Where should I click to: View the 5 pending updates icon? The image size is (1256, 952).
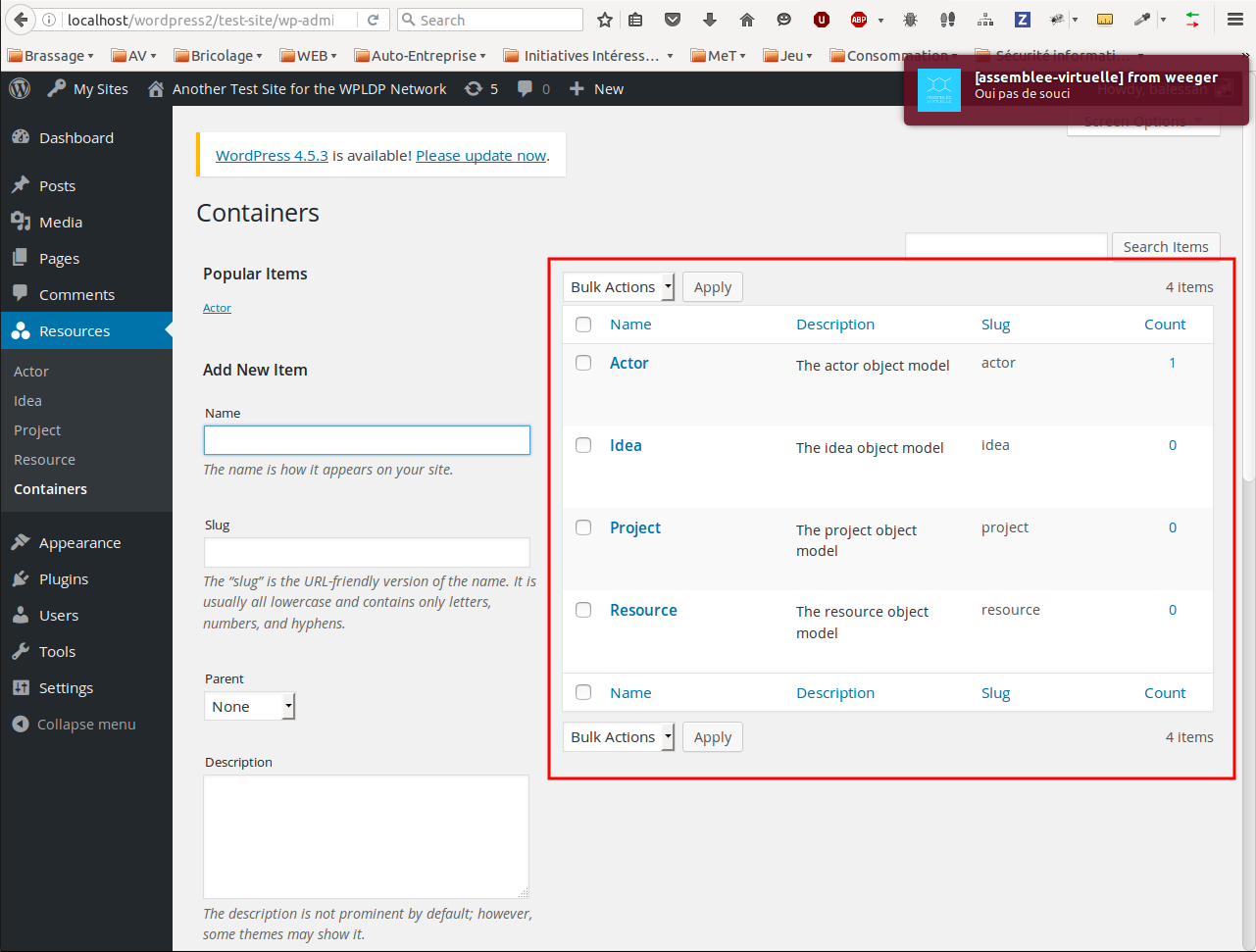[x=480, y=88]
